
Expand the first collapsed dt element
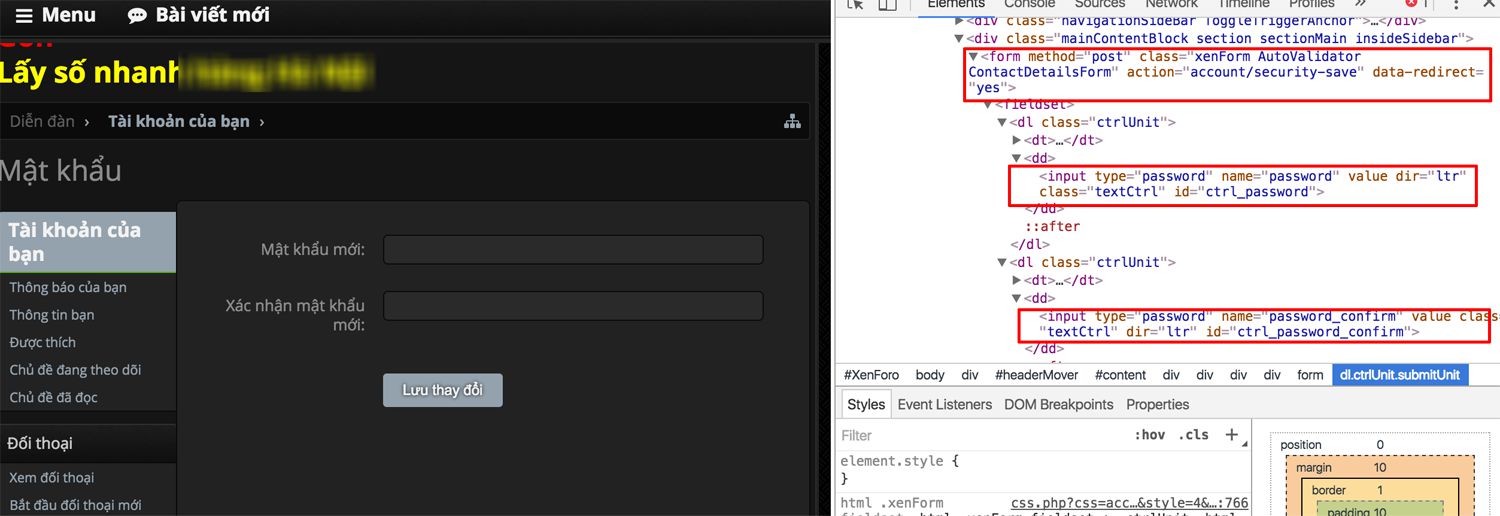click(x=1017, y=140)
